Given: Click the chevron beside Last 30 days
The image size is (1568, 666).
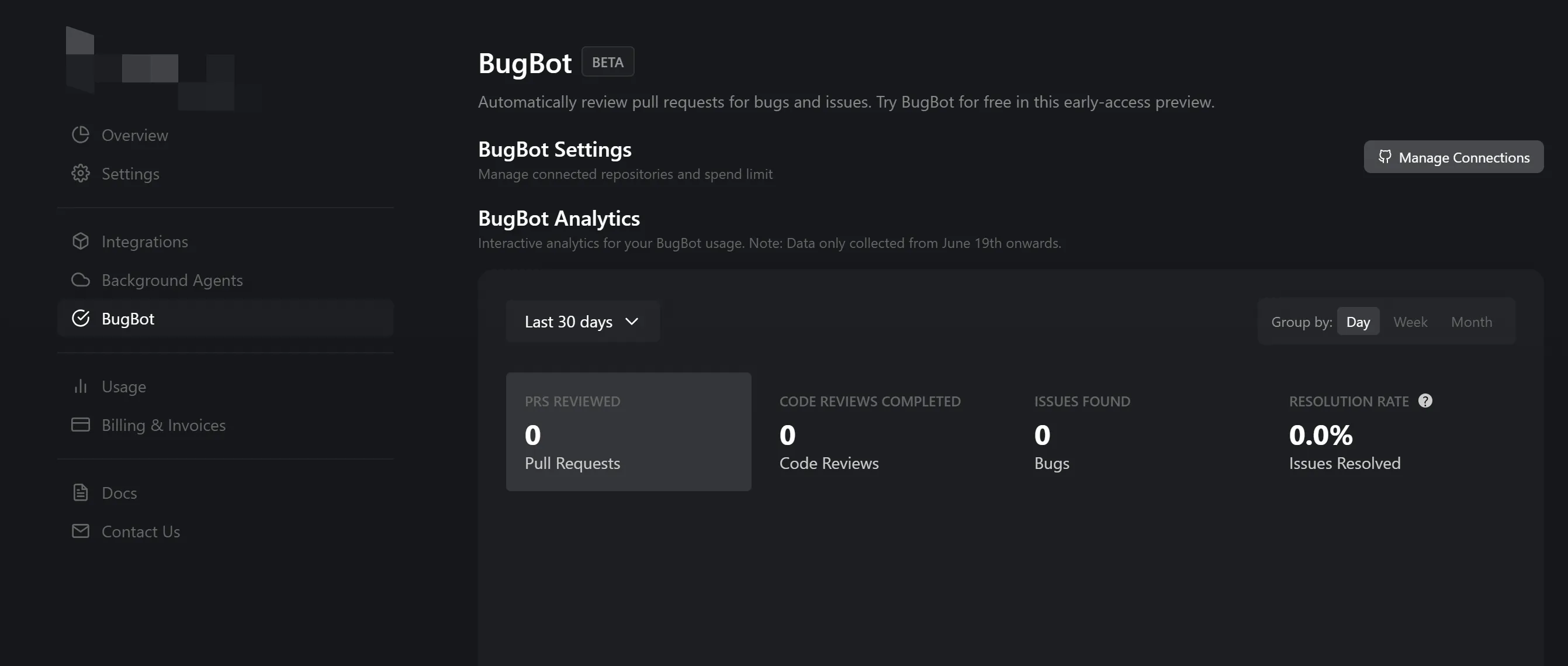Looking at the screenshot, I should click(632, 322).
